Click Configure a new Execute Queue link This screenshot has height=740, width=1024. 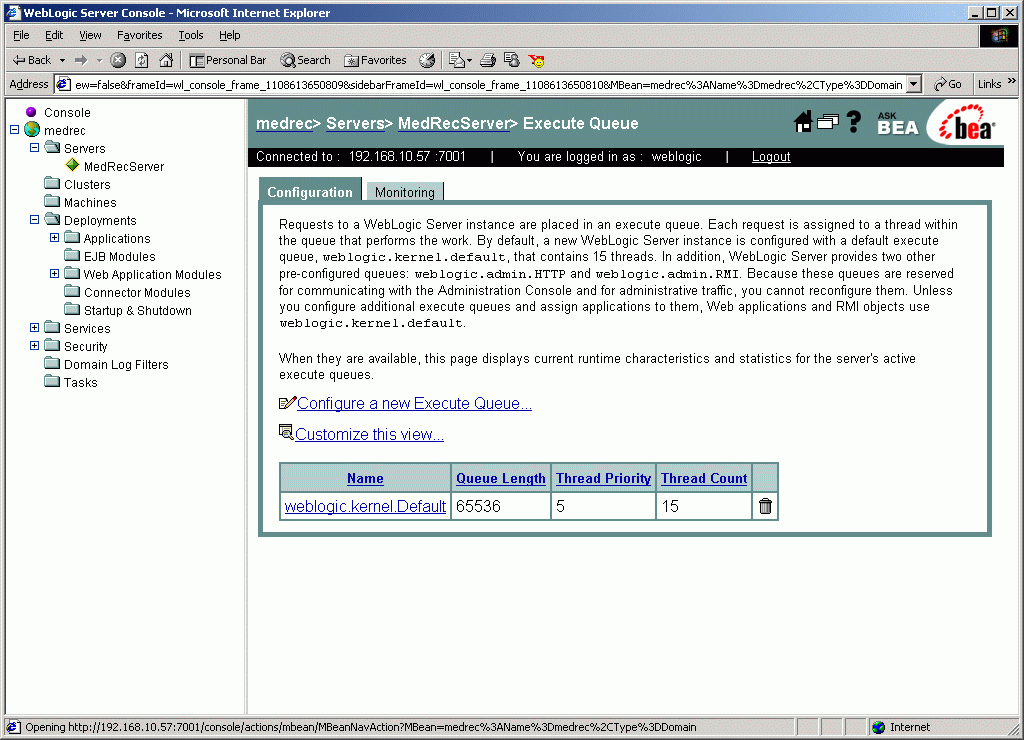(x=414, y=404)
